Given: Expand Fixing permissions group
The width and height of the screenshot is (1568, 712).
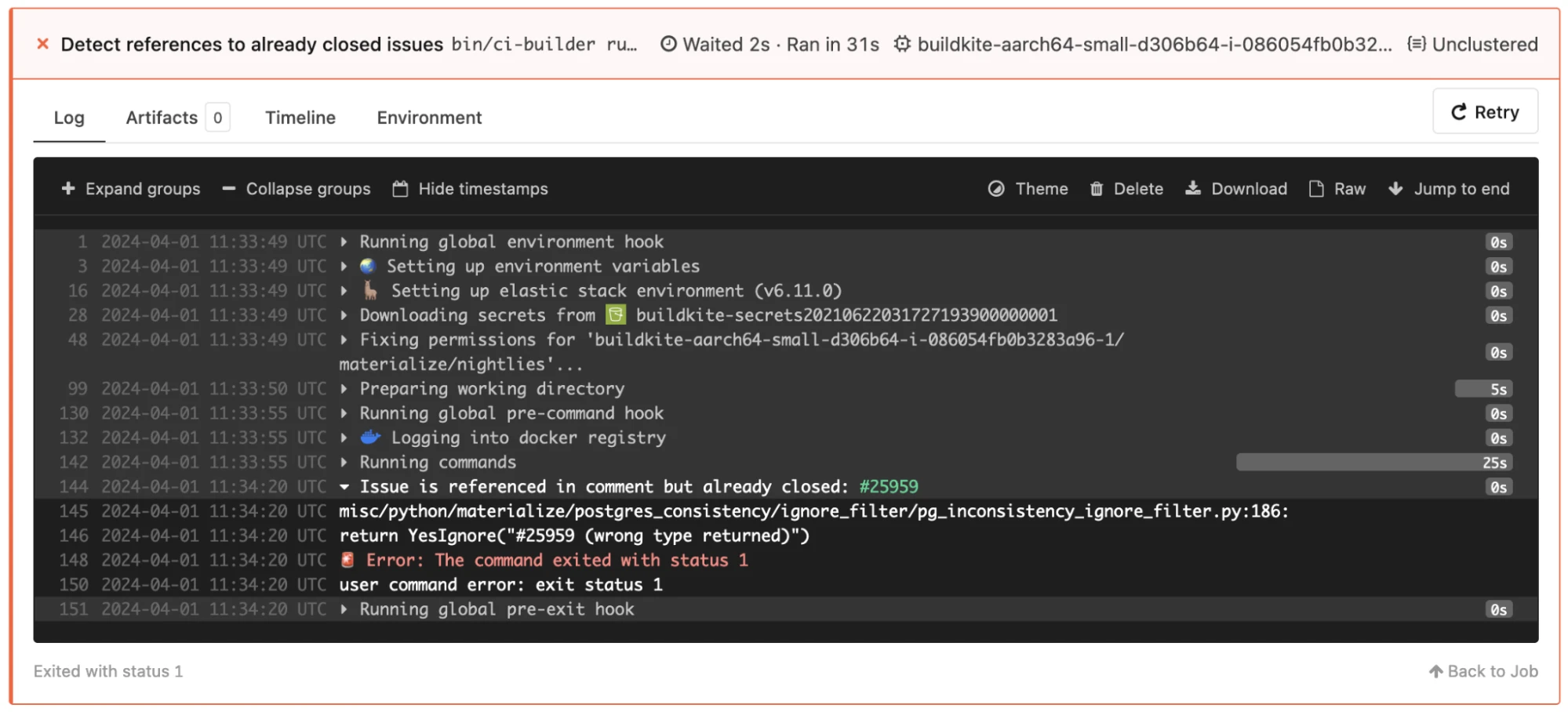Looking at the screenshot, I should pos(344,340).
